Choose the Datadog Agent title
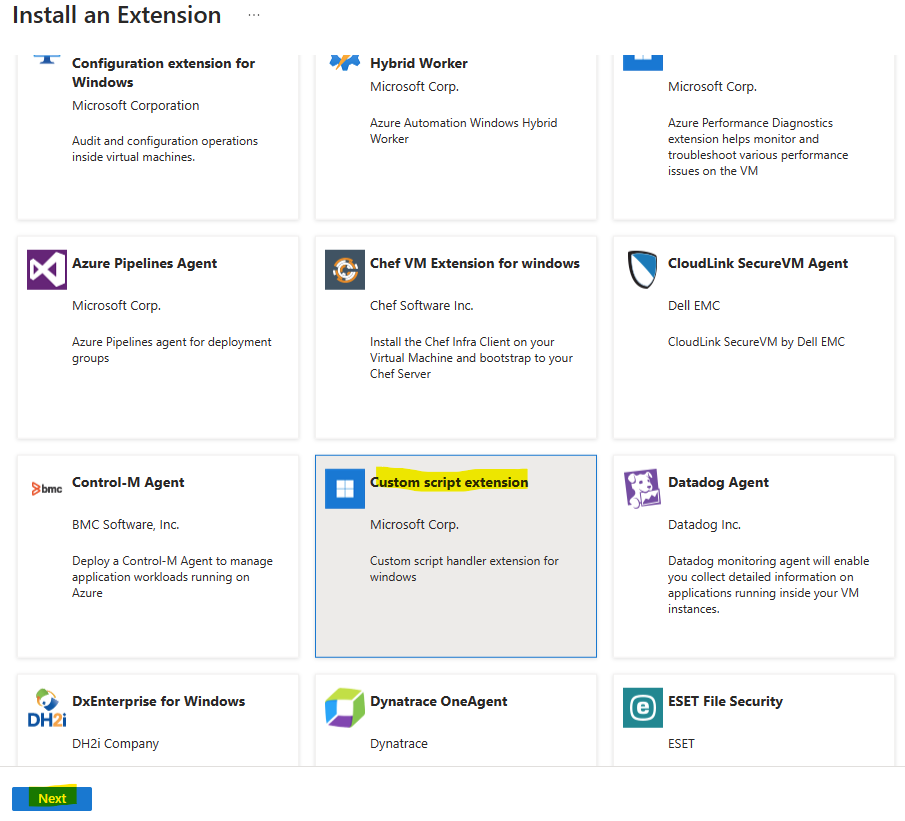905x821 pixels. 718,482
